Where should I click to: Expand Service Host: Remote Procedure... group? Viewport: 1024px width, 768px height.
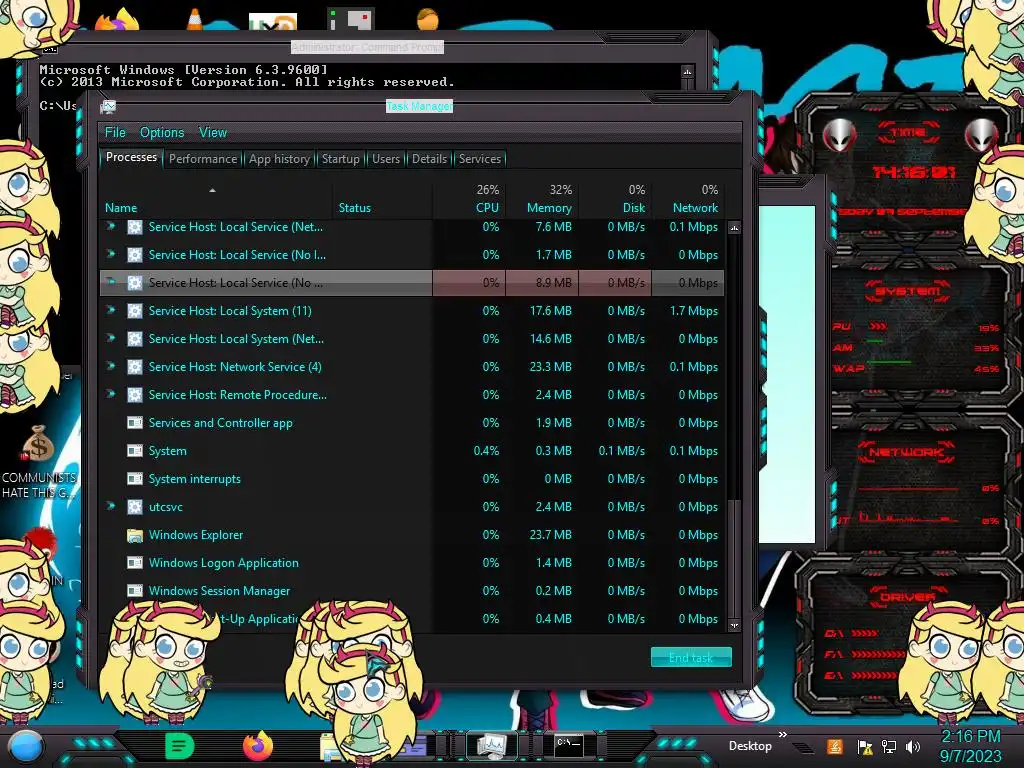[111, 394]
